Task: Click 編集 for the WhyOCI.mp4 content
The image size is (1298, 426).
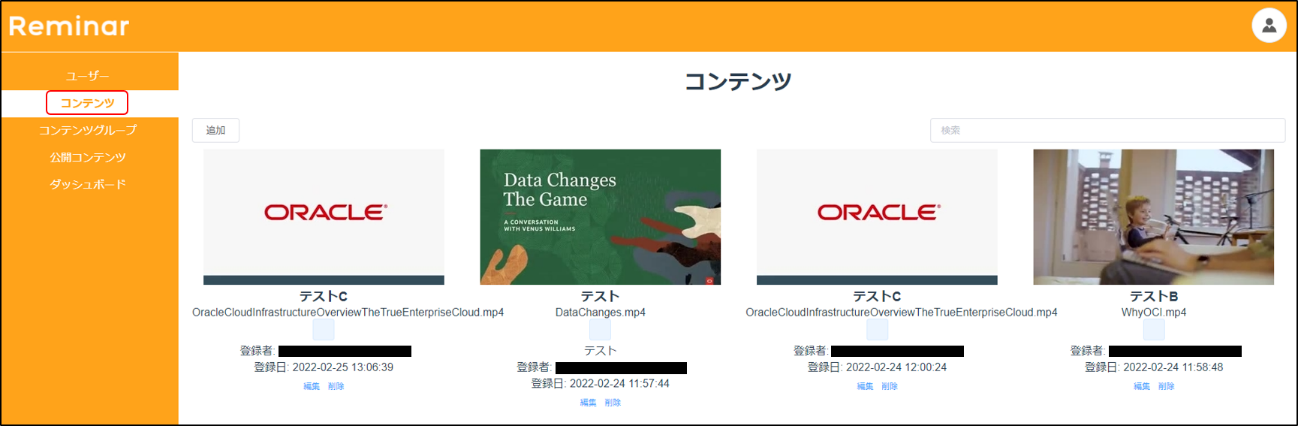Action: [1141, 386]
